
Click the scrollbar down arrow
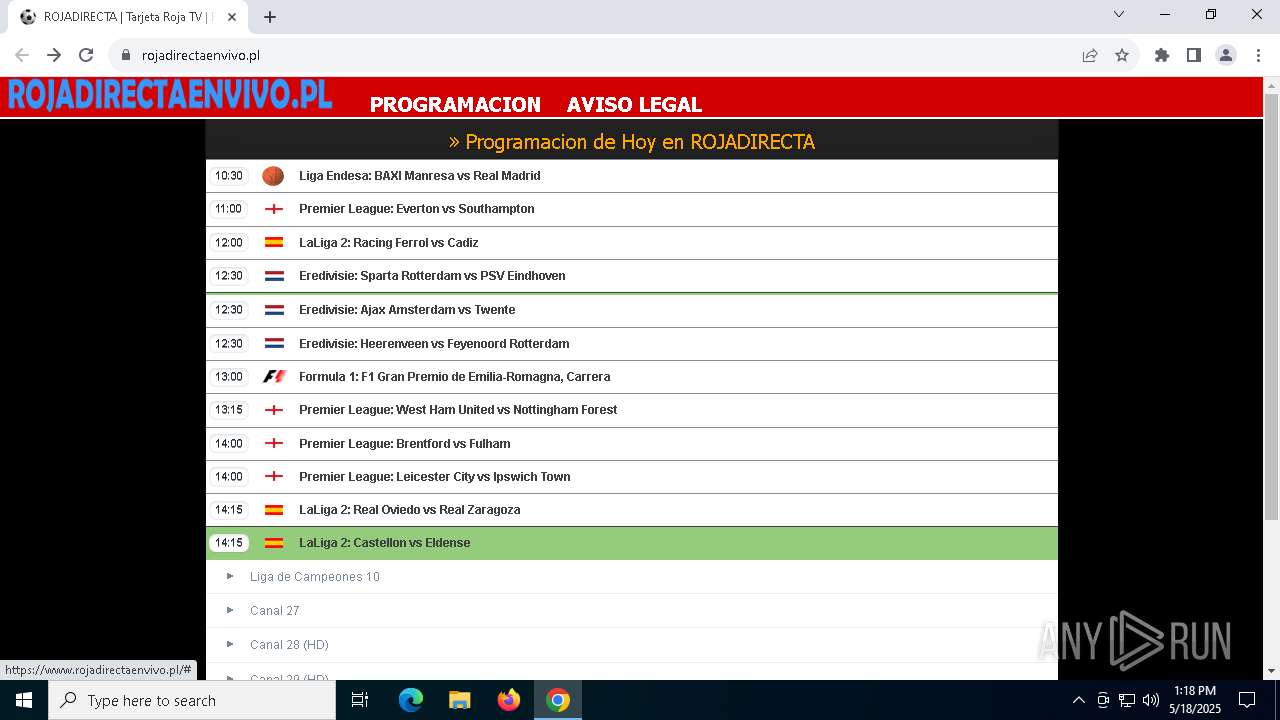[1271, 671]
